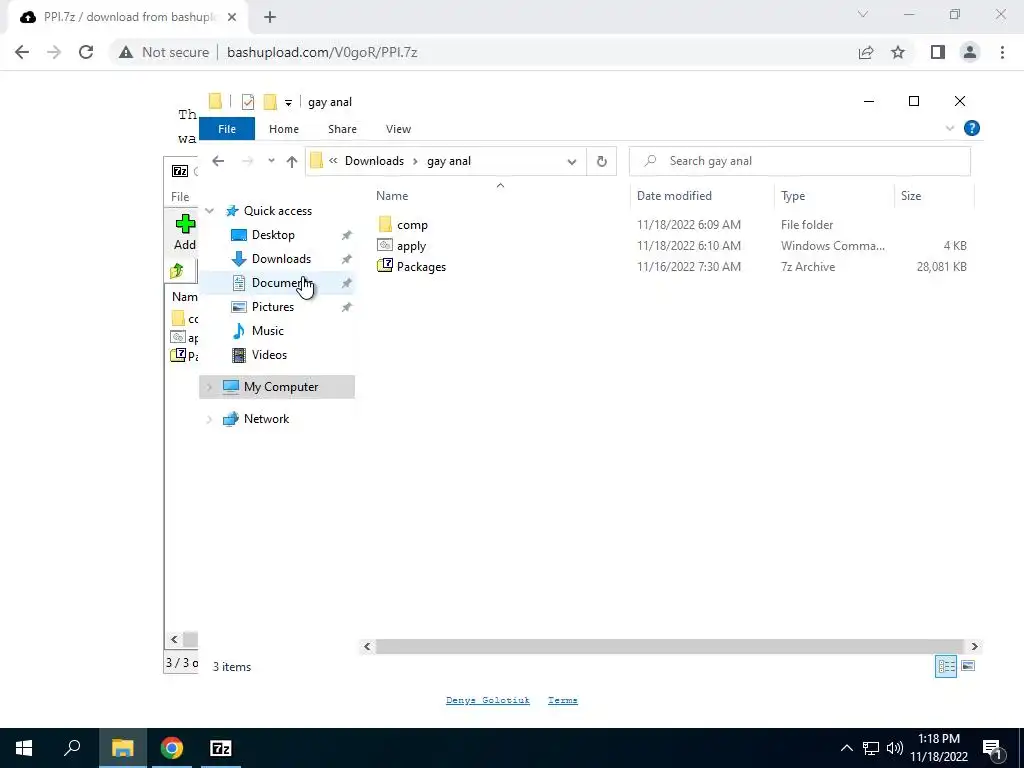The height and width of the screenshot is (768, 1024).
Task: Open Desktop in Quick access
Action: pos(273,234)
